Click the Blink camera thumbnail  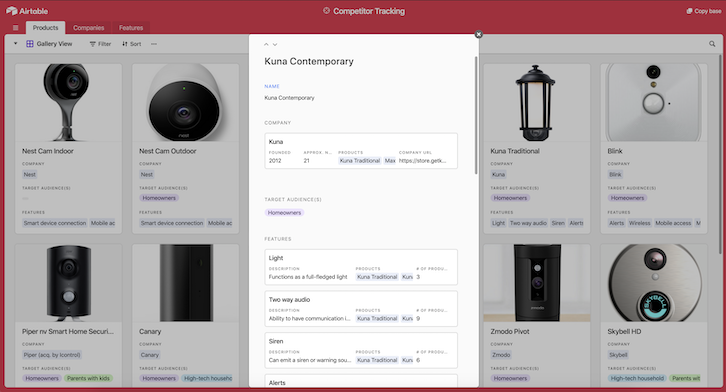[x=654, y=102]
